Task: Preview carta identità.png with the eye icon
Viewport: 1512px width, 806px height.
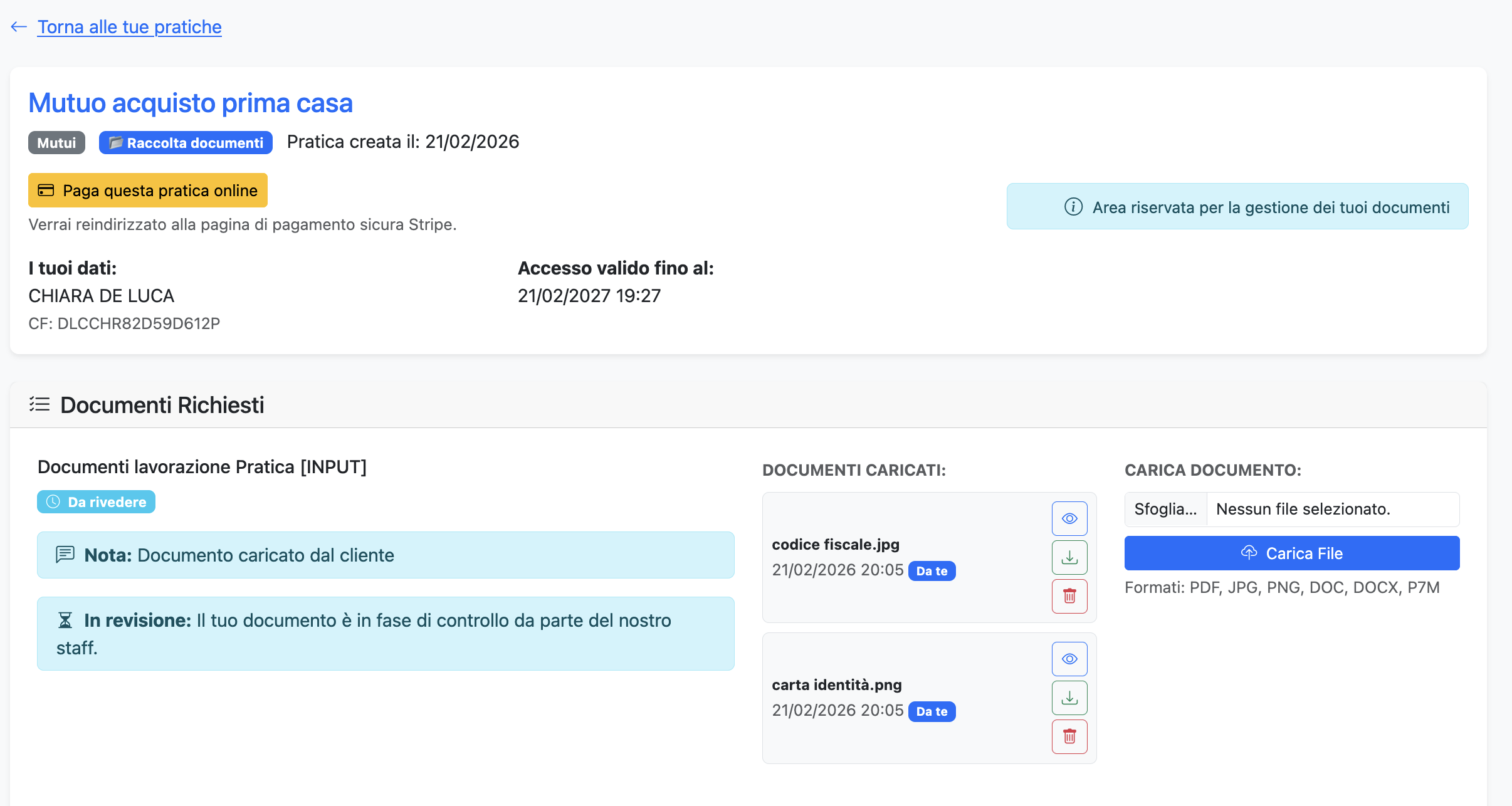Action: (x=1069, y=659)
